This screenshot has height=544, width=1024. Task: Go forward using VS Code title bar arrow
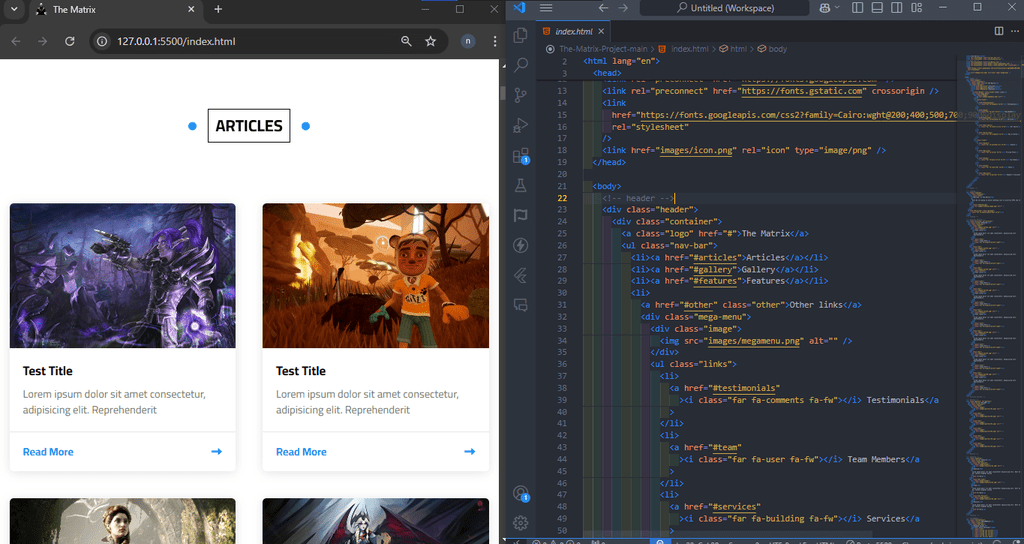coord(623,8)
